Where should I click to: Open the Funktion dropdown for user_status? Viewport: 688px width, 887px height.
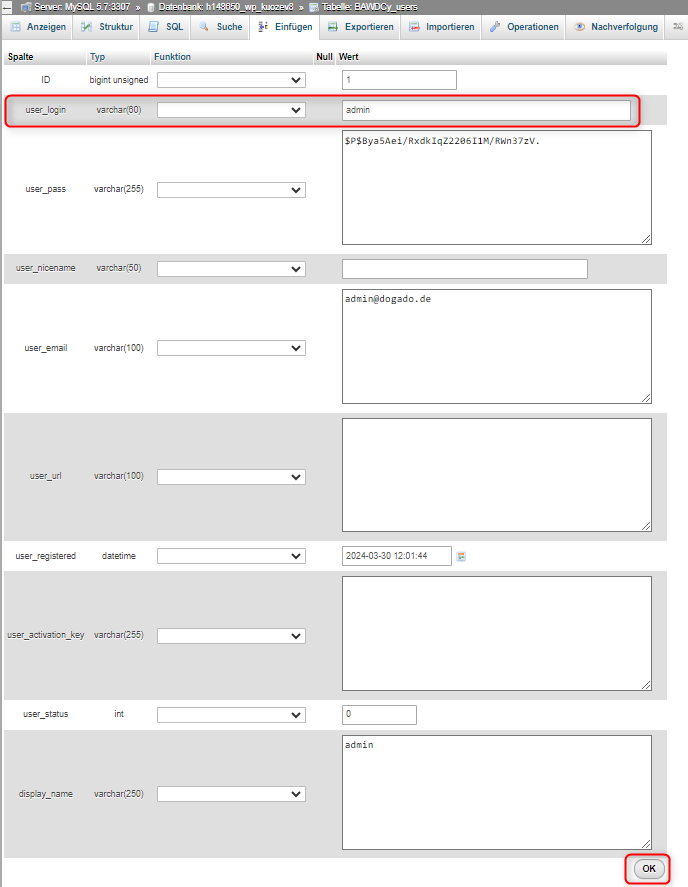pyautogui.click(x=231, y=715)
